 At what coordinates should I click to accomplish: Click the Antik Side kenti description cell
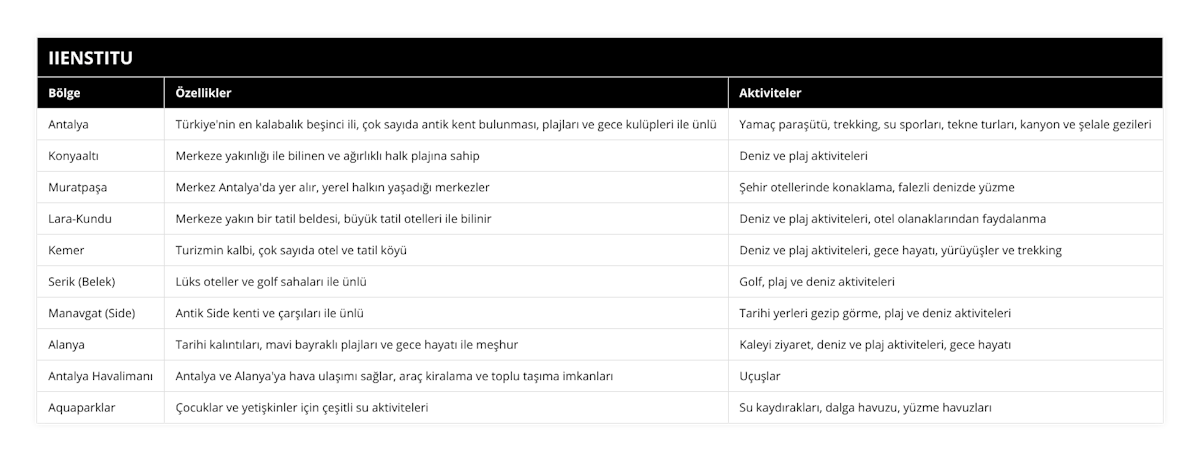click(x=446, y=313)
